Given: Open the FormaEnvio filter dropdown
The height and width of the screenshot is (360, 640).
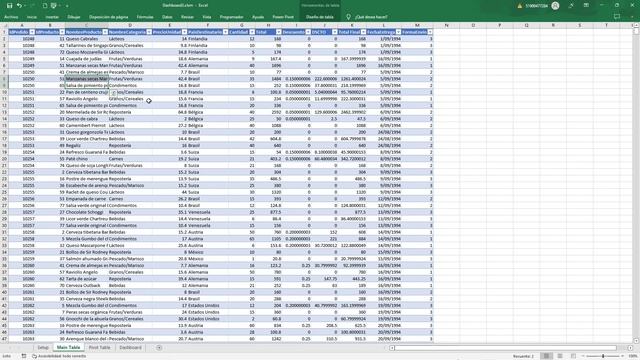Looking at the screenshot, I should (430, 32).
